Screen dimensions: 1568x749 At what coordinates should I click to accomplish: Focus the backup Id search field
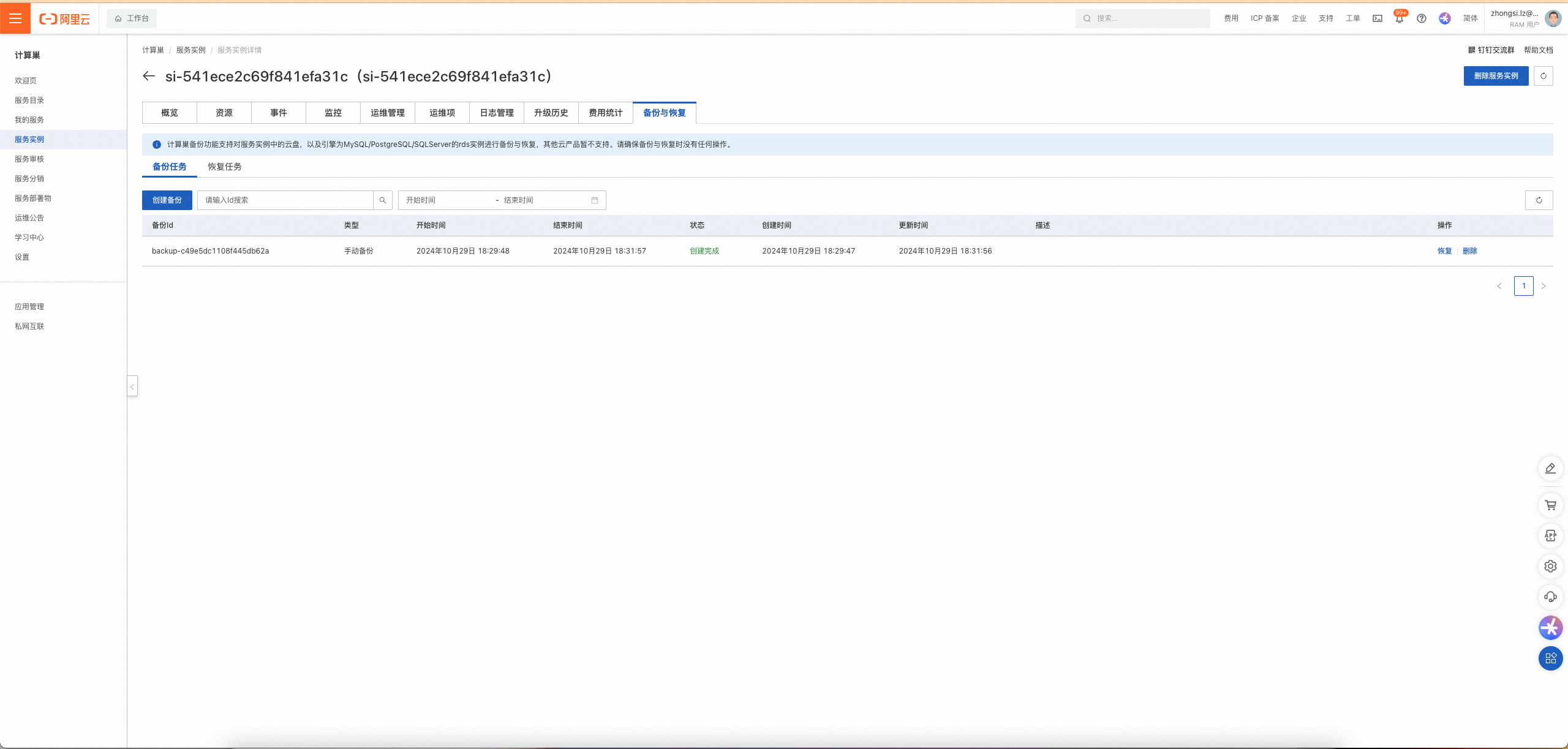pos(285,200)
